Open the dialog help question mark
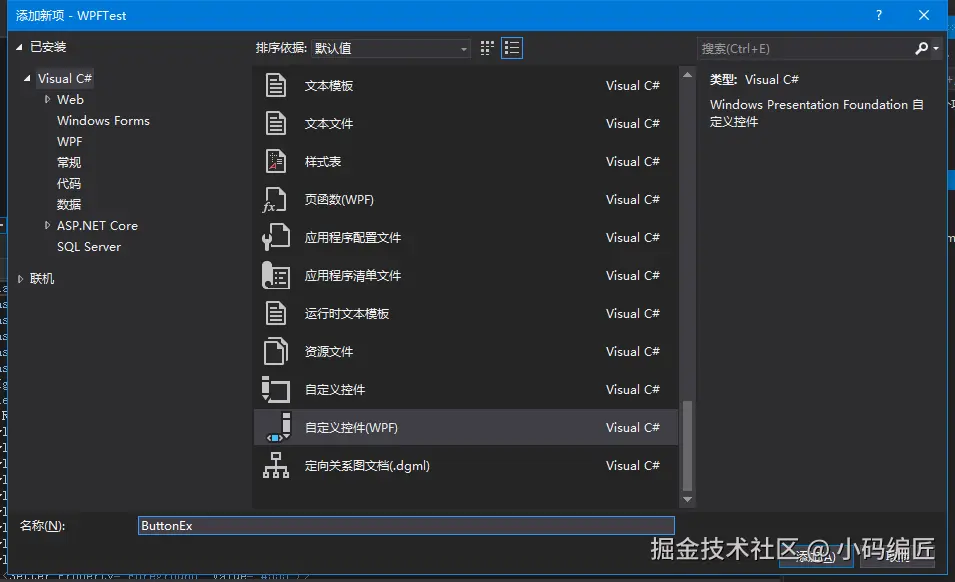955x582 pixels. (x=879, y=15)
